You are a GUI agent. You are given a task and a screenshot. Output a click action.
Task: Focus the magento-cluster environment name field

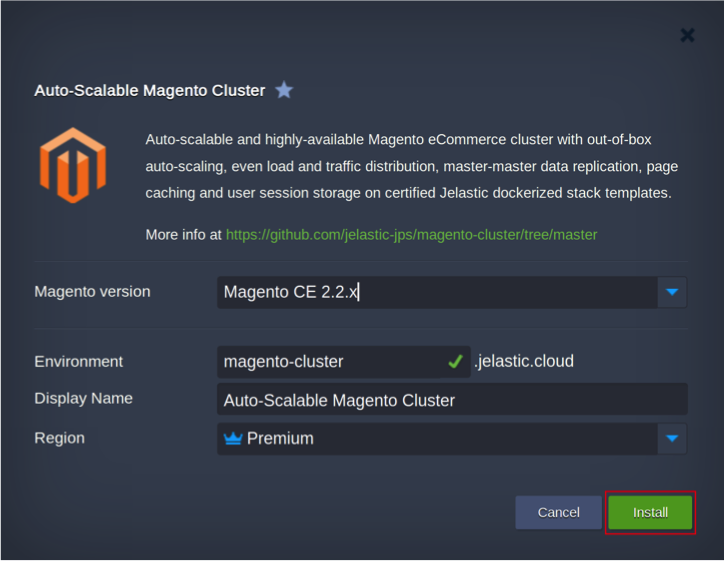(x=330, y=362)
